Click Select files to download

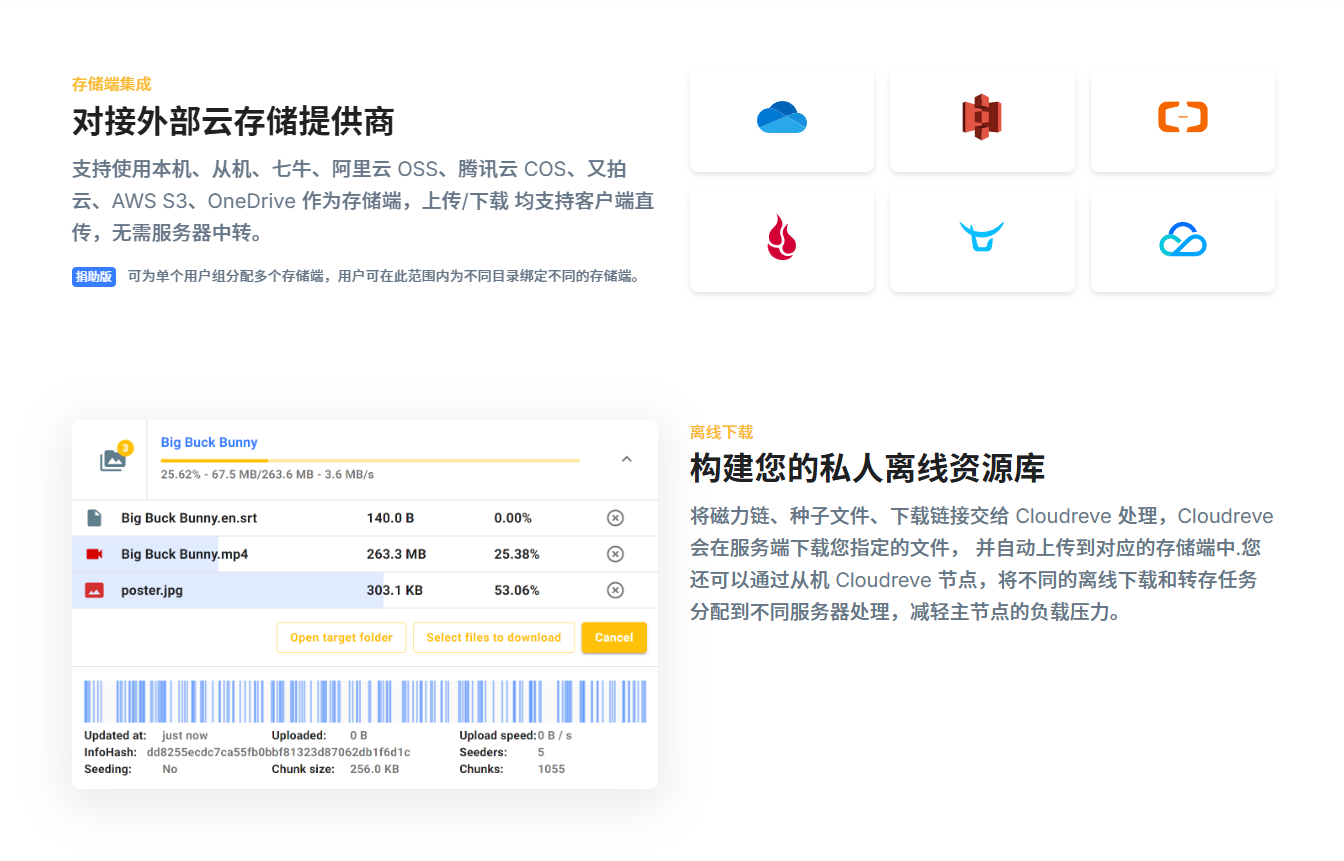click(494, 638)
